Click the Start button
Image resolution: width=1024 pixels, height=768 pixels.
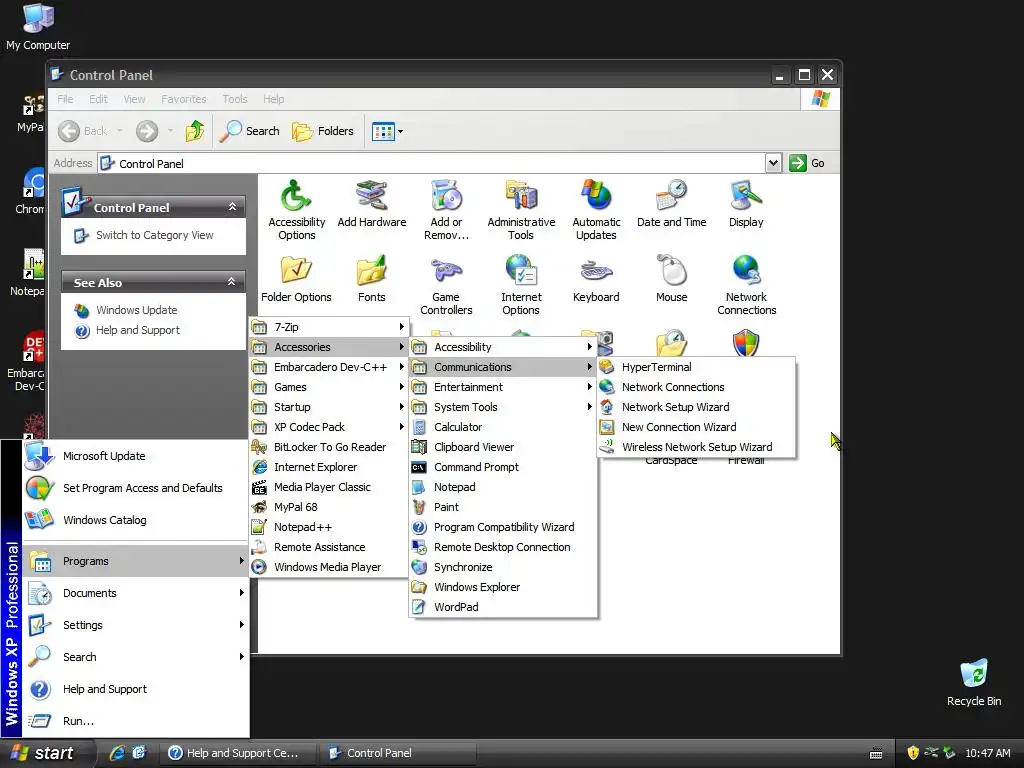[44, 753]
